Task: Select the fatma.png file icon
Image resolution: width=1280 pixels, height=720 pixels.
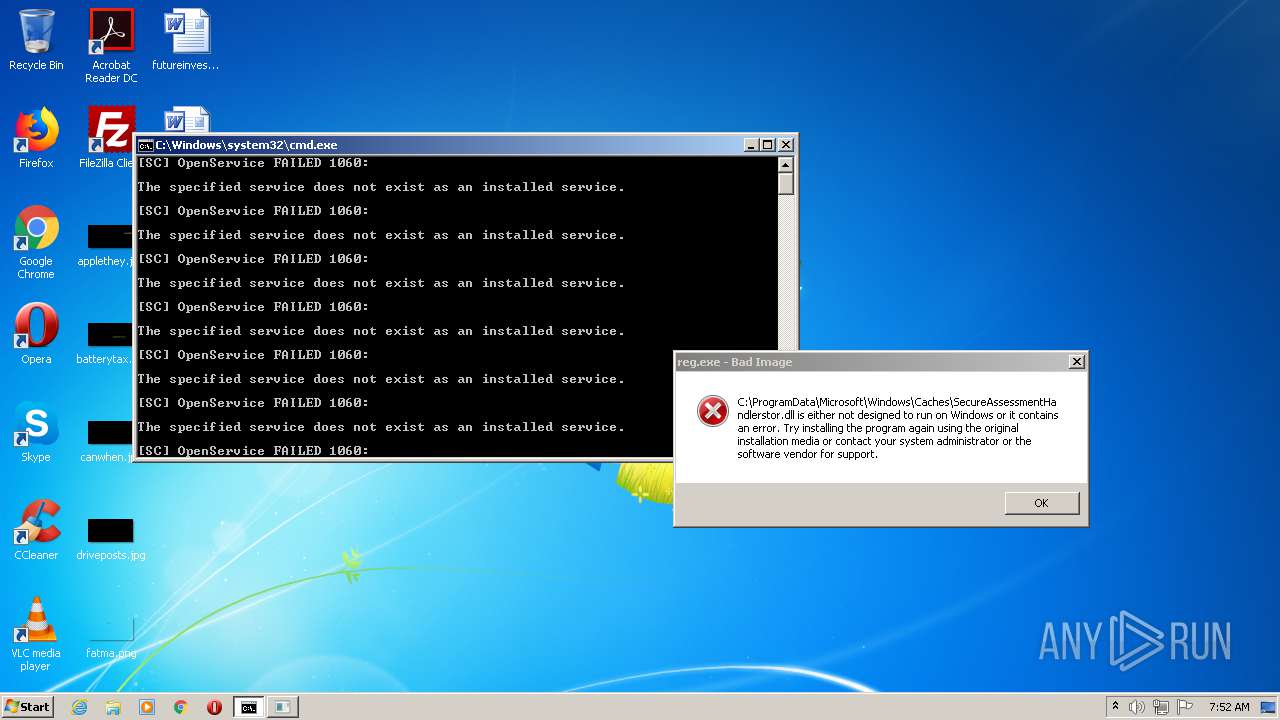Action: coord(110,638)
